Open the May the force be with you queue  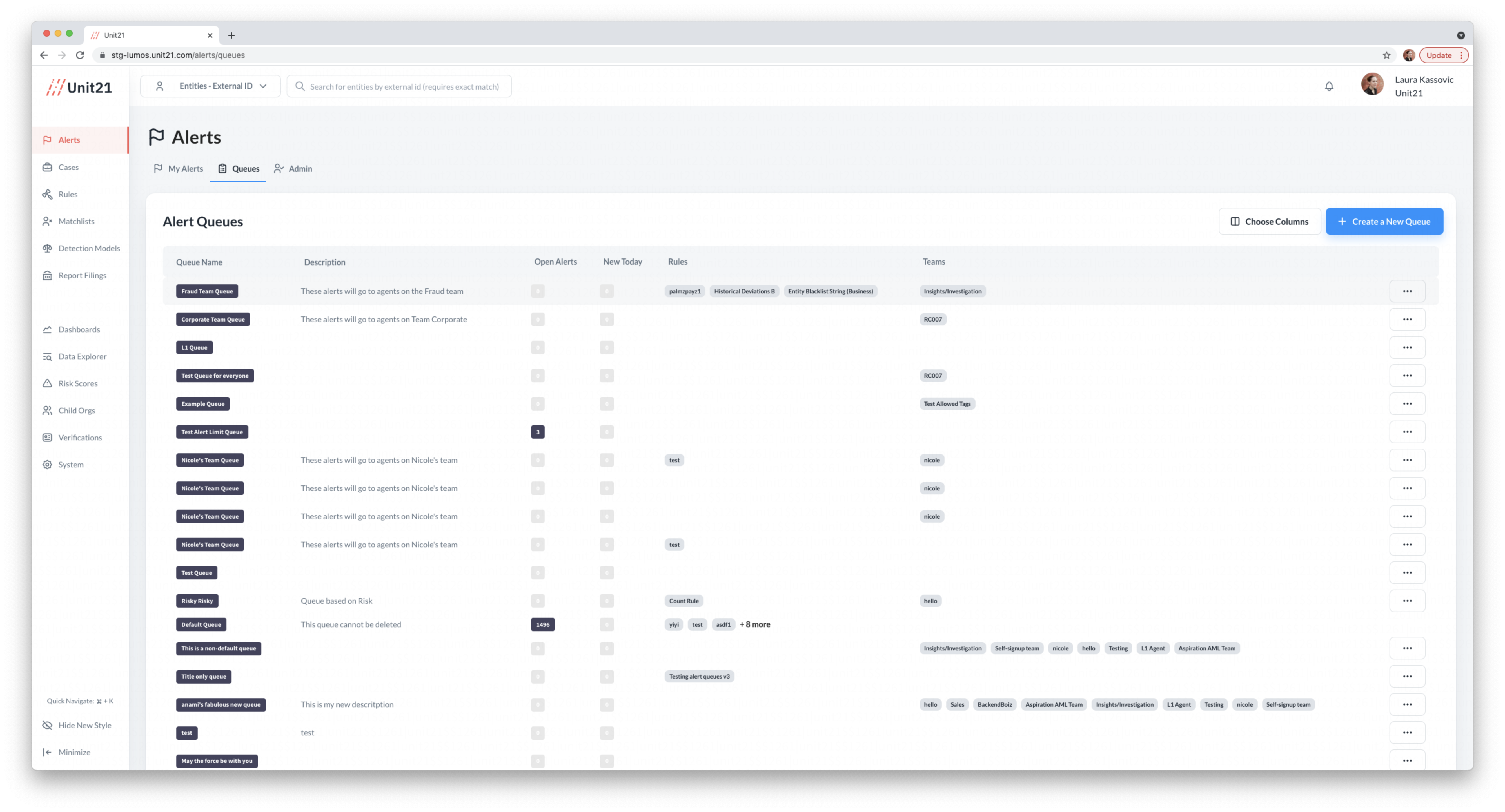(x=217, y=760)
